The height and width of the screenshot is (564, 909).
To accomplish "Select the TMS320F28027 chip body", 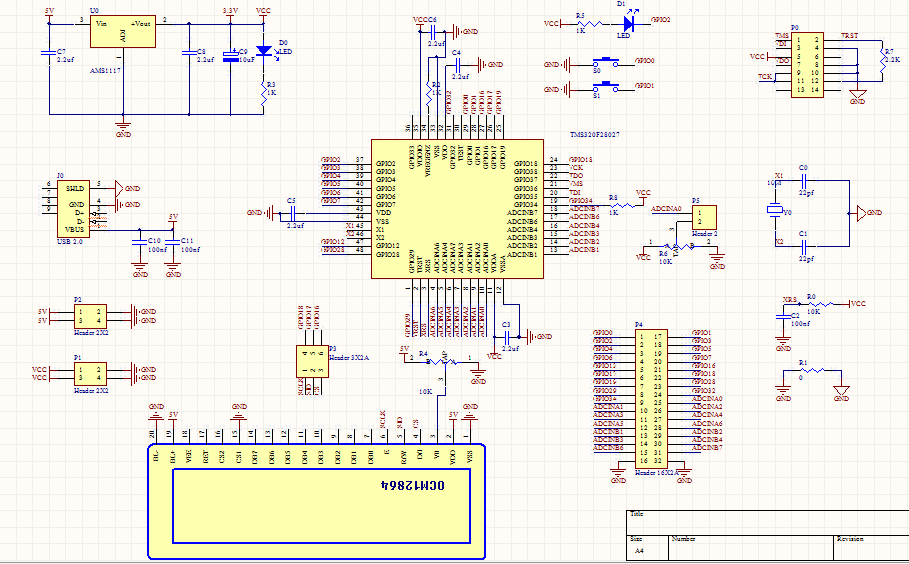I will point(457,209).
